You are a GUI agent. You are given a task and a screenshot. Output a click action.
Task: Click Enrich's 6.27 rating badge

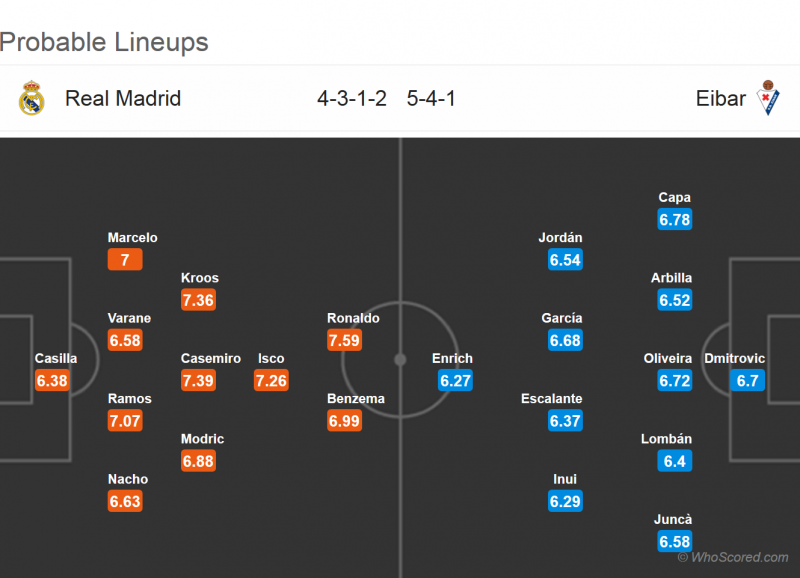click(x=455, y=380)
